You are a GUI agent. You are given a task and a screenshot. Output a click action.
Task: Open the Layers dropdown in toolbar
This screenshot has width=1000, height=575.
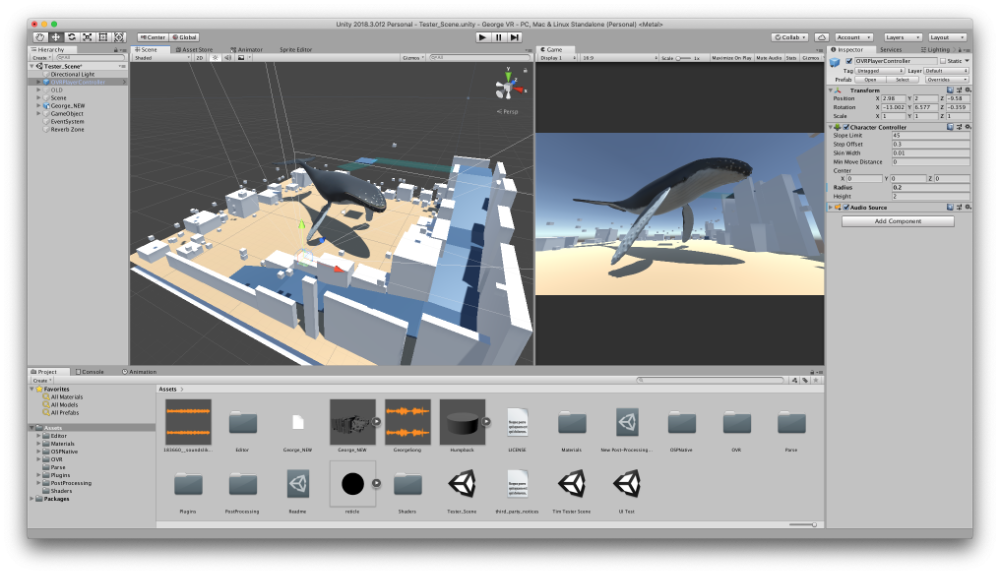(x=902, y=37)
